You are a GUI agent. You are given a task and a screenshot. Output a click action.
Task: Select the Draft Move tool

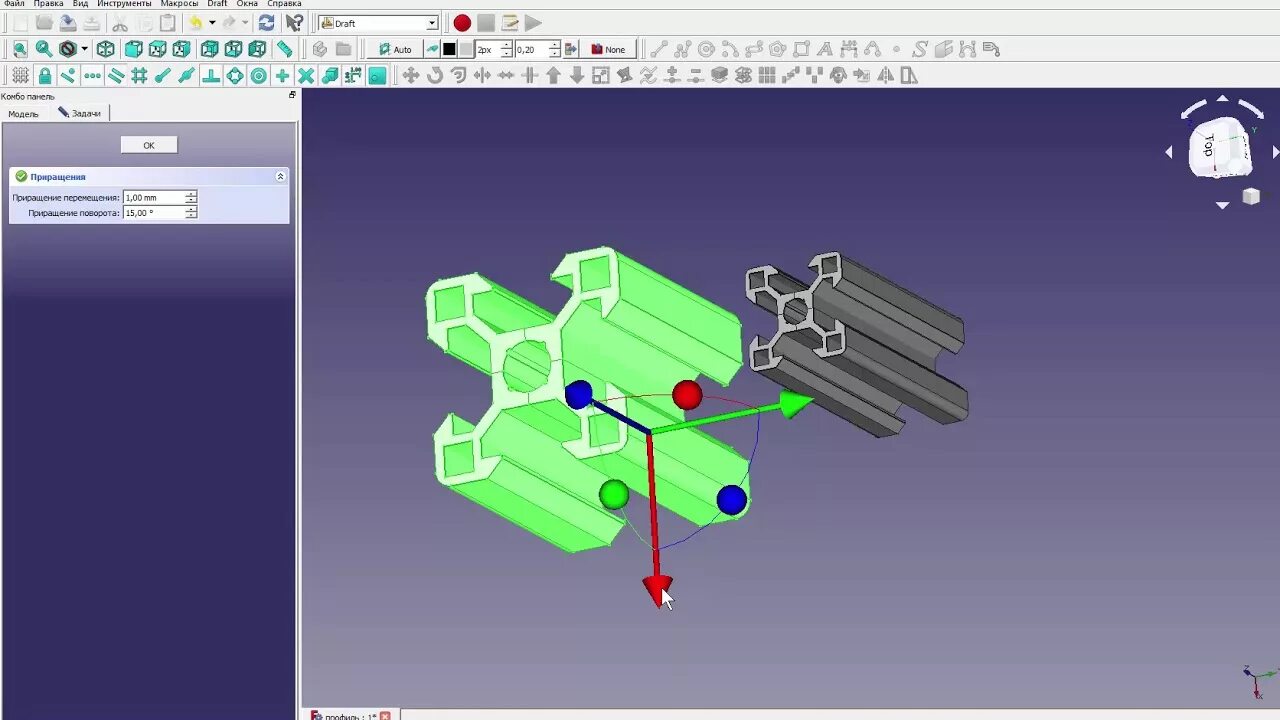tap(410, 75)
